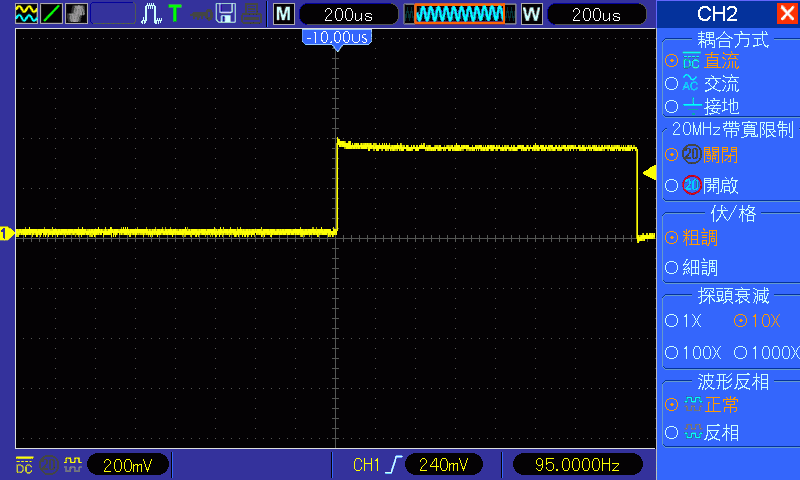Turn 20MHz bandwidth limit on (開啟)
This screenshot has height=480, width=800.
click(702, 185)
